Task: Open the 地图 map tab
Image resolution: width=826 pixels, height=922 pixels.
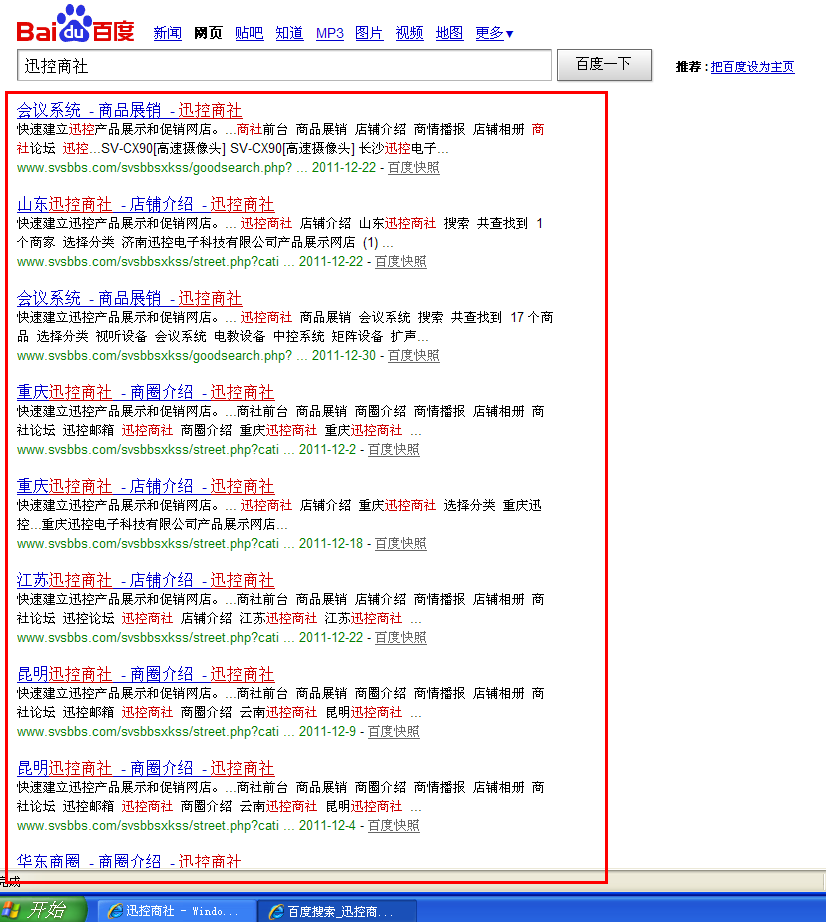Action: pos(449,33)
